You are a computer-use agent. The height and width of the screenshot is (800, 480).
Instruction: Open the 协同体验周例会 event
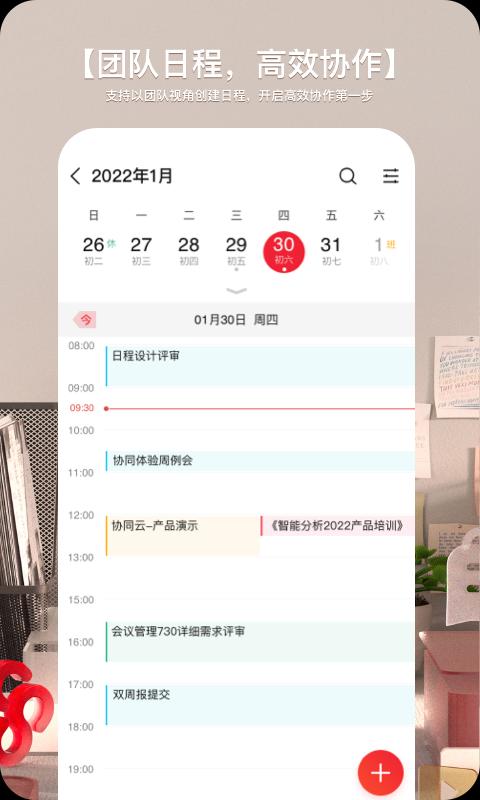[260, 461]
